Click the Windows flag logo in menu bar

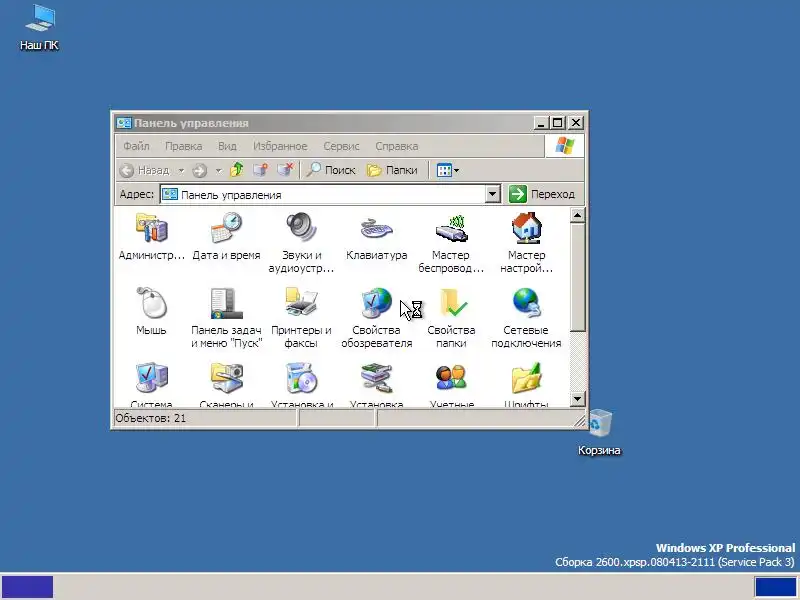(565, 145)
